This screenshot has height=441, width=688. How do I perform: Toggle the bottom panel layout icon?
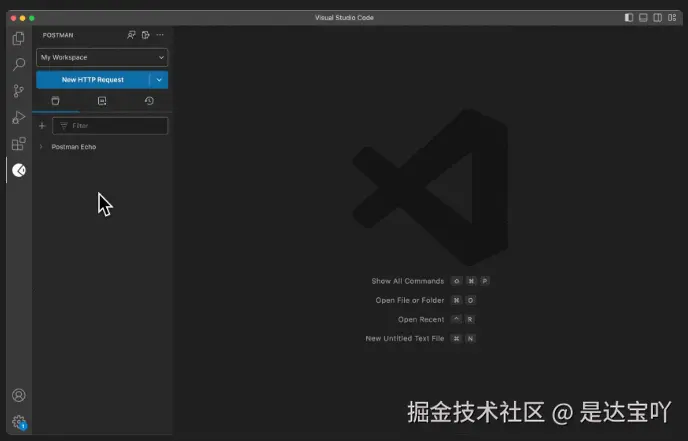(x=643, y=18)
